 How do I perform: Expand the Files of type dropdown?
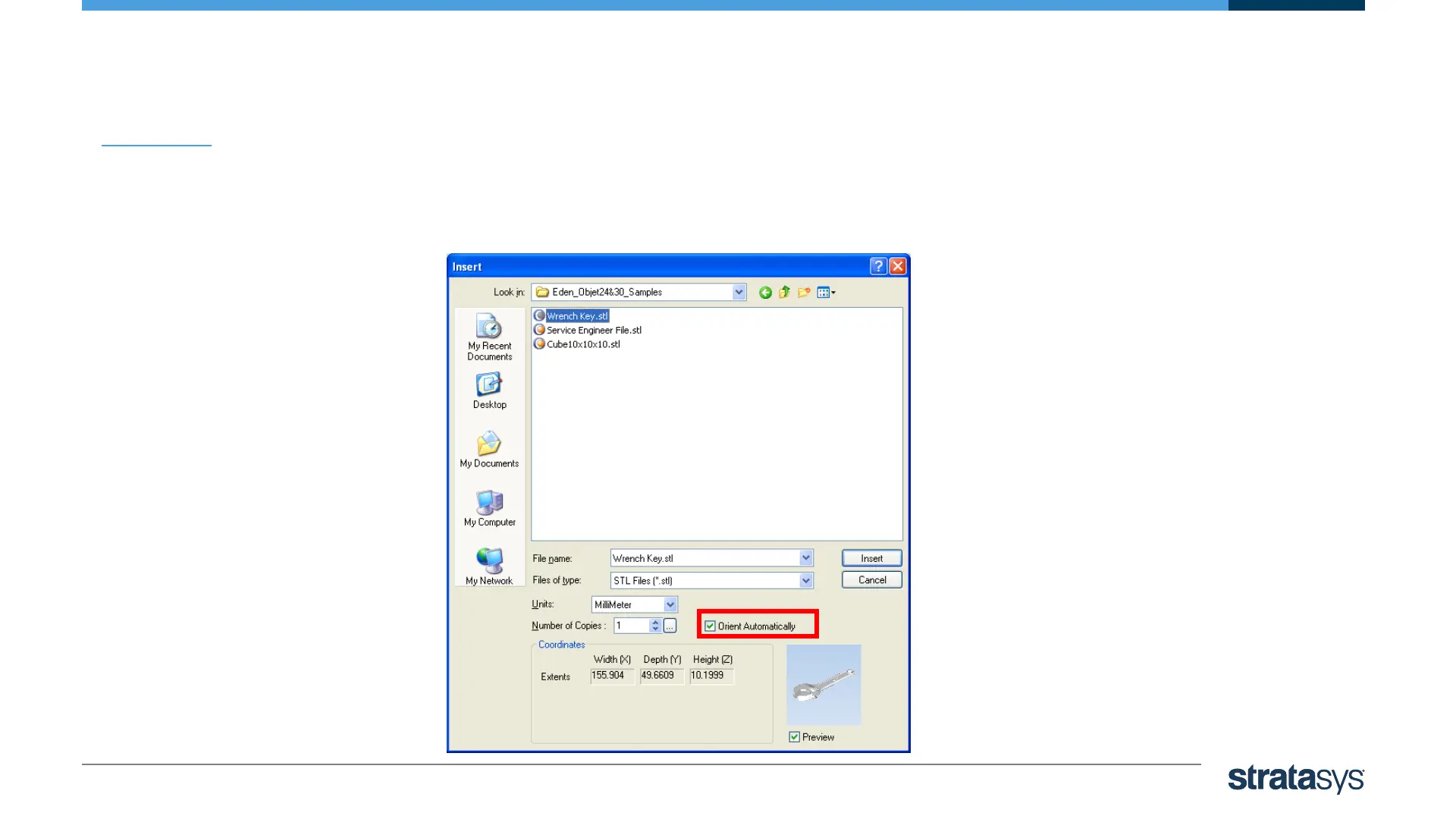pyautogui.click(x=805, y=581)
